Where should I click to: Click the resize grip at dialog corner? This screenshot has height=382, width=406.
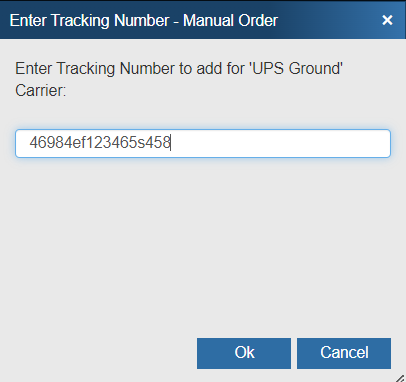coord(400,377)
